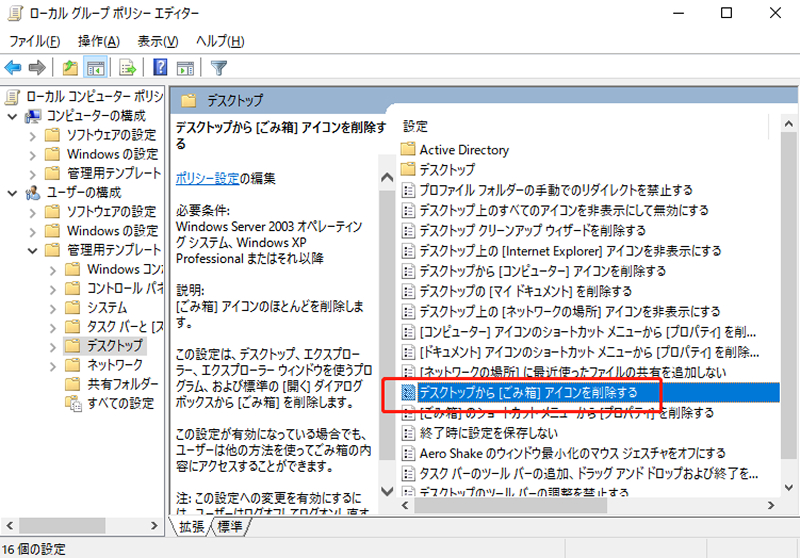800x558 pixels.
Task: Click the policy icon beside 終了時に設定を保存しない
Action: click(408, 433)
